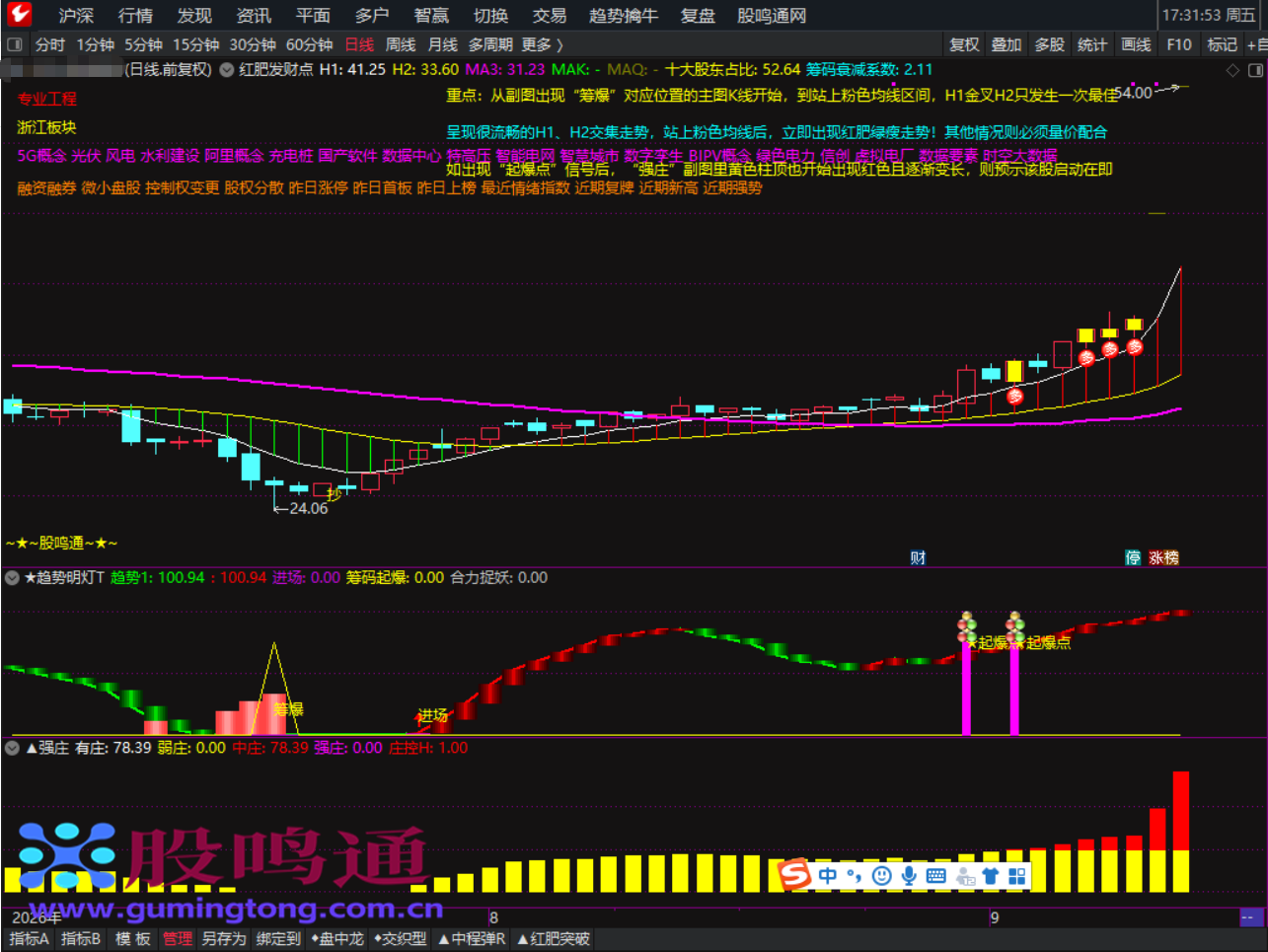This screenshot has height=952, width=1268.
Task: Open the Sogou skin shirt icon
Action: [990, 876]
